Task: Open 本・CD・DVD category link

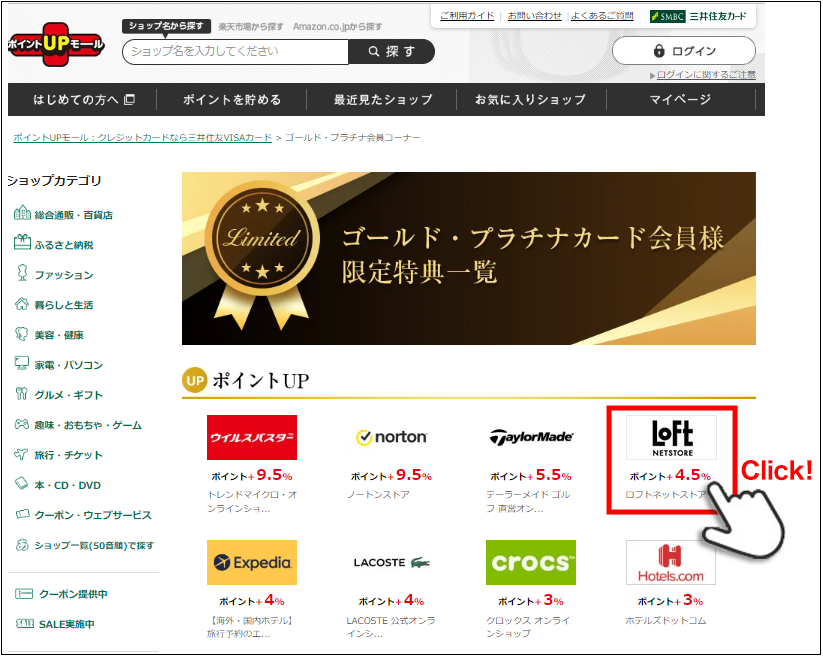Action: (x=68, y=485)
